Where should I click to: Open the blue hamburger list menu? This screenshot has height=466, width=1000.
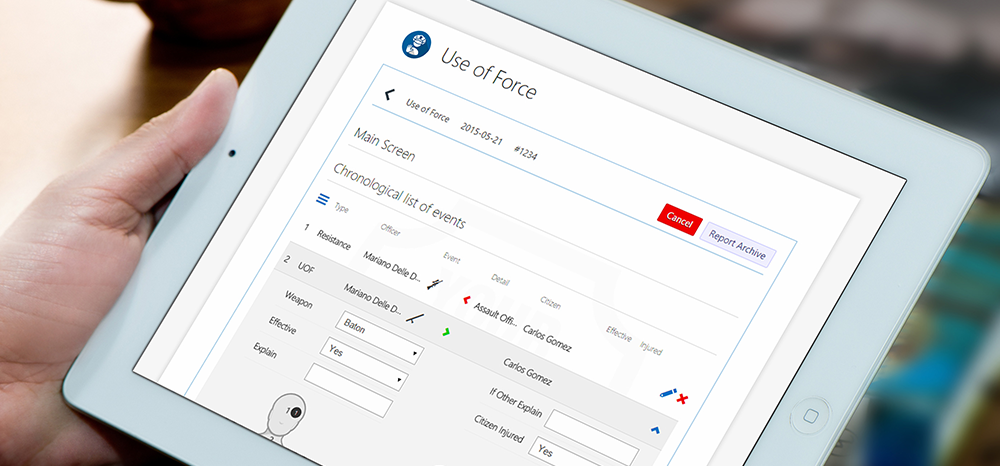322,199
